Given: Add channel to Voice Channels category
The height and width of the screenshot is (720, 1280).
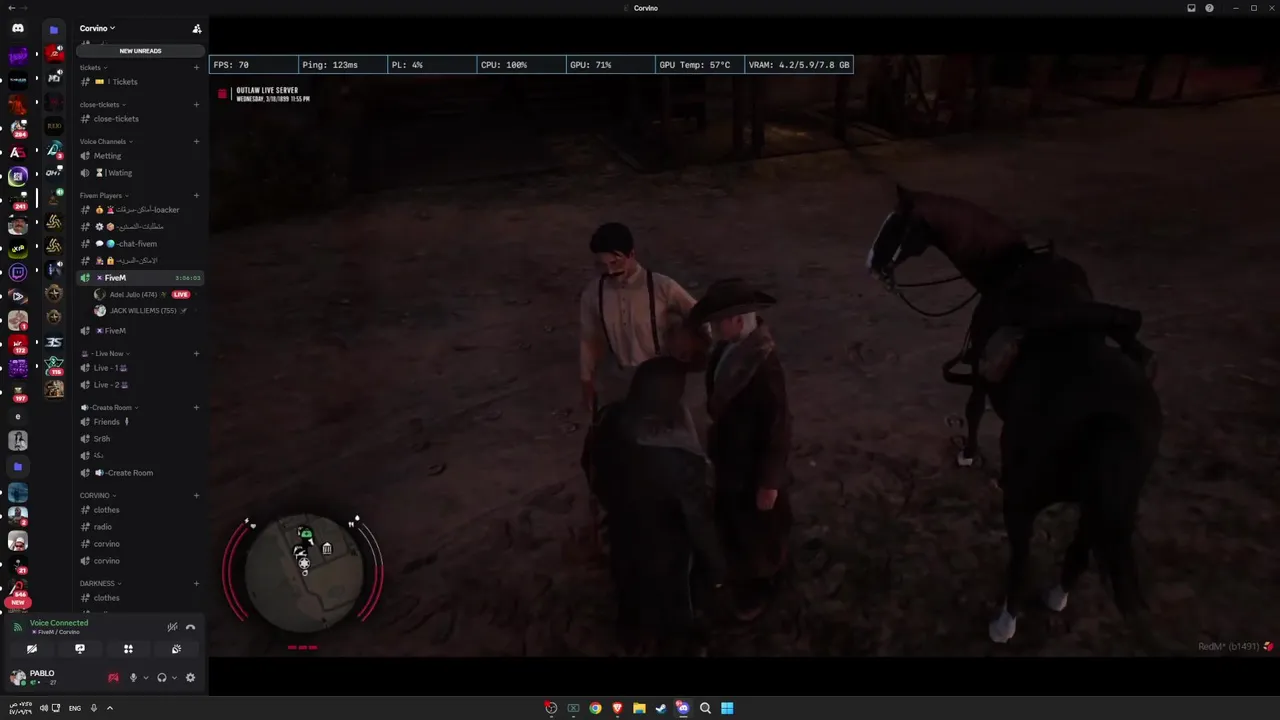Looking at the screenshot, I should point(196,141).
